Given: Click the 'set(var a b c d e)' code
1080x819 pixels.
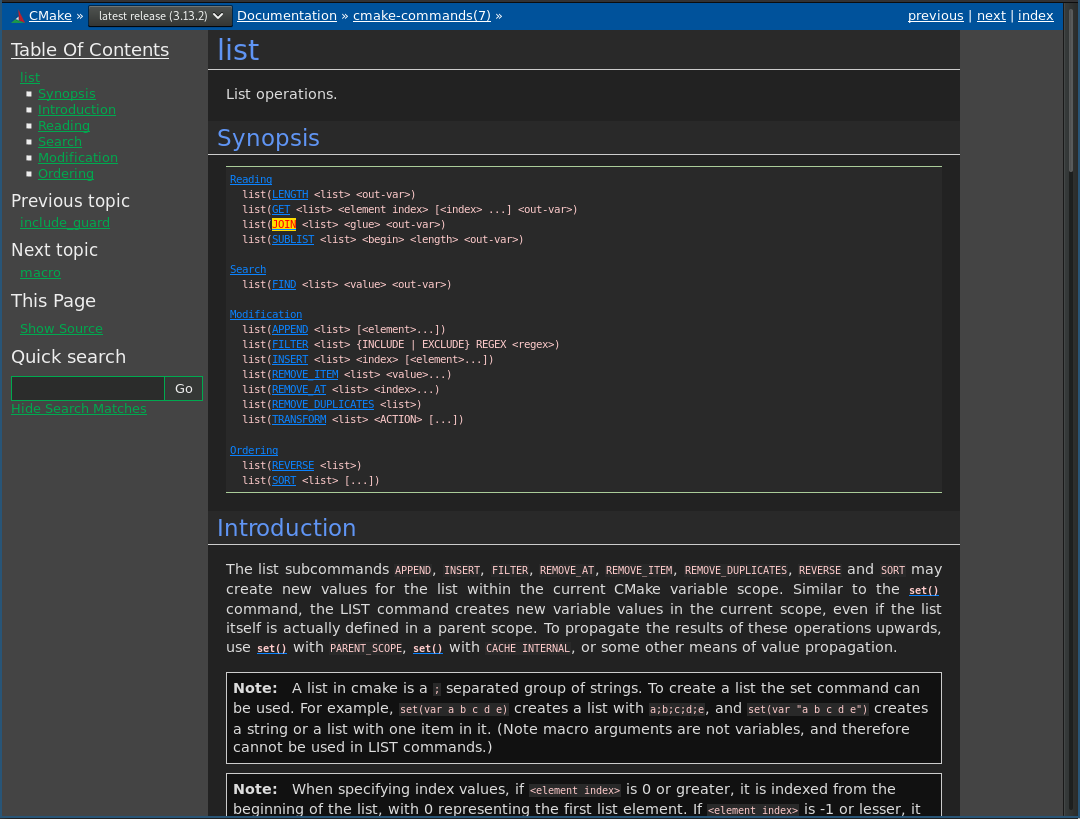Looking at the screenshot, I should pos(454,709).
